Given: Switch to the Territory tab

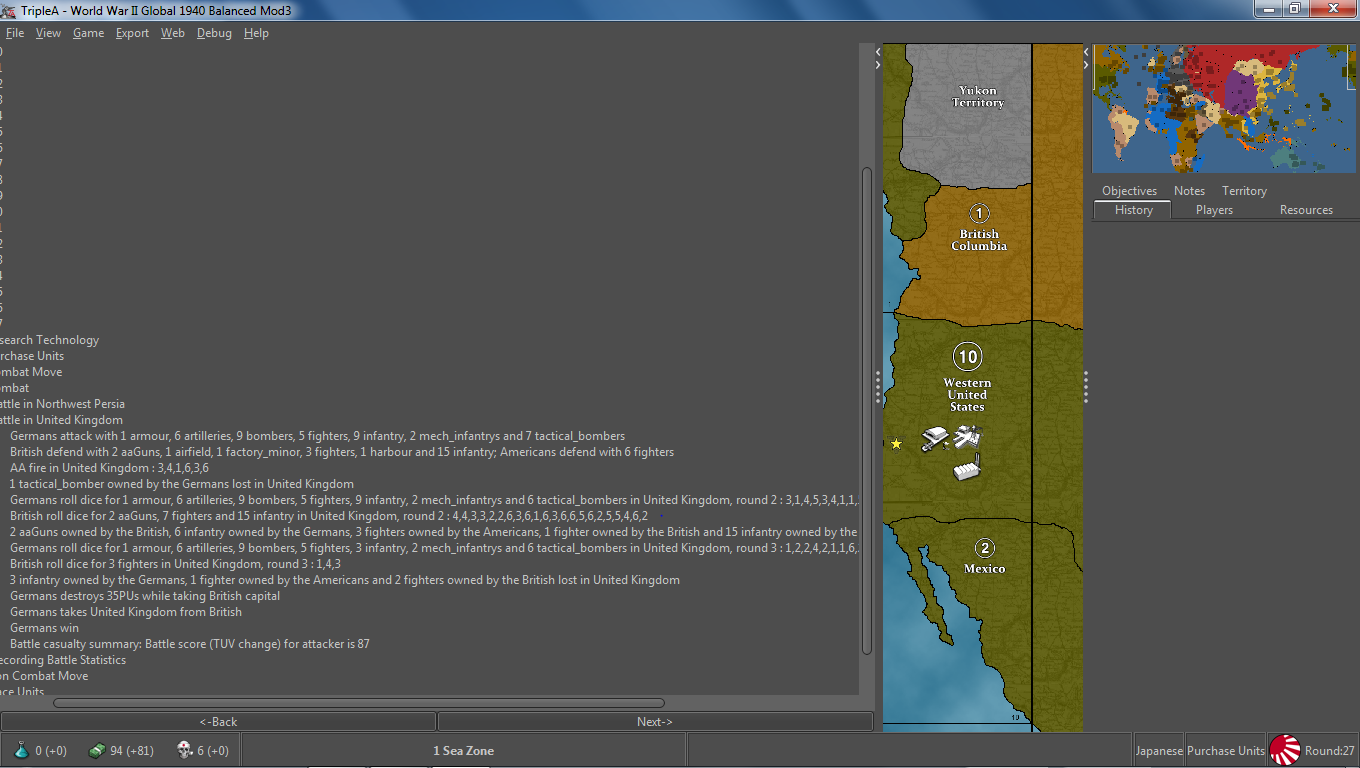Looking at the screenshot, I should pyautogui.click(x=1244, y=191).
